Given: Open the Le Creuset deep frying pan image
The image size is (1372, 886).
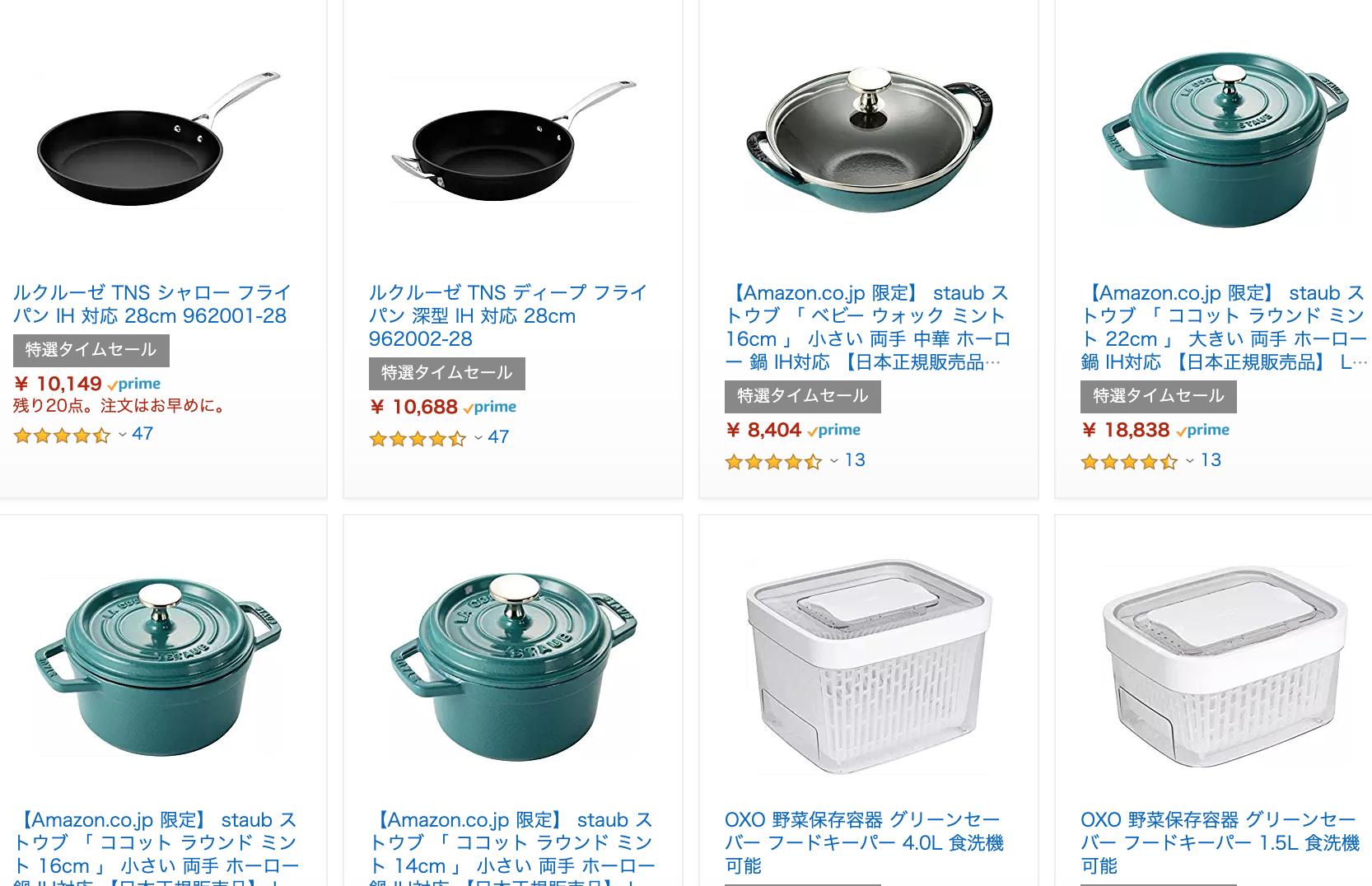Looking at the screenshot, I should [x=515, y=140].
